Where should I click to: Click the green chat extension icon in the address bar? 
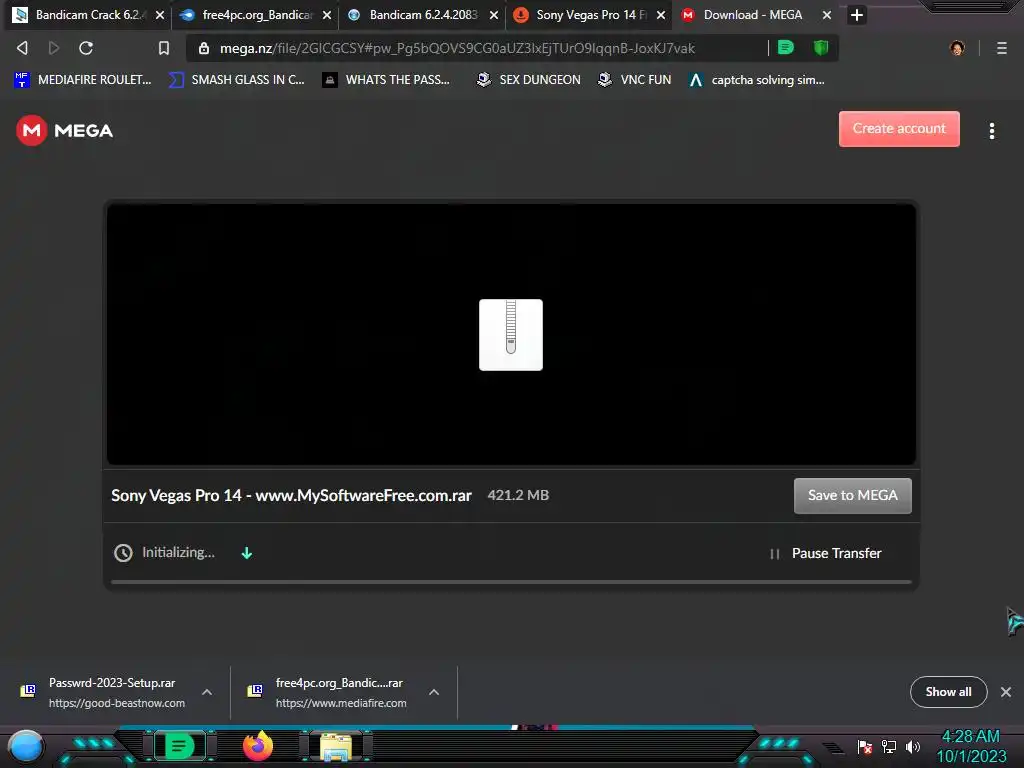click(x=786, y=47)
